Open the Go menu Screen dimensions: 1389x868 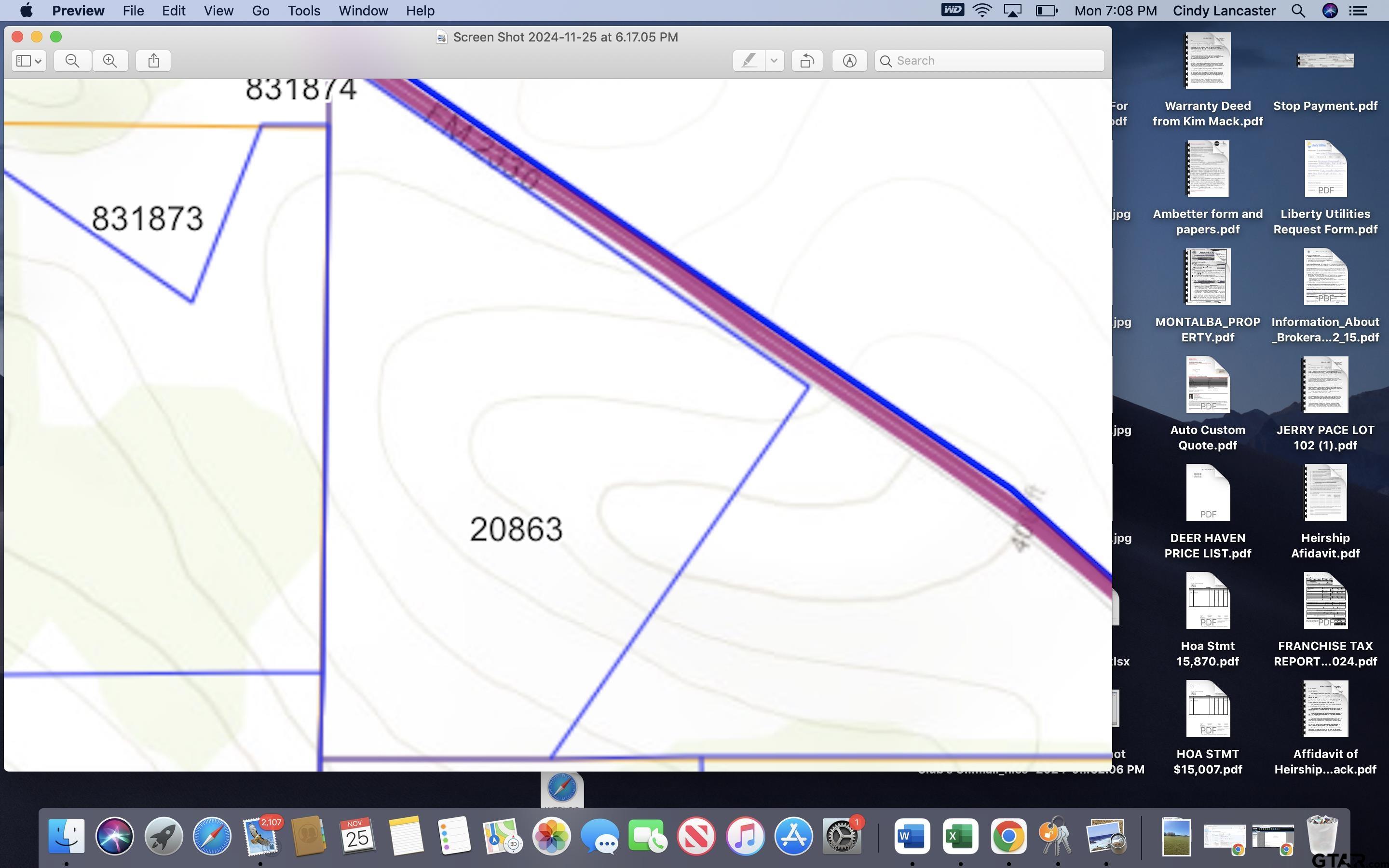260,10
